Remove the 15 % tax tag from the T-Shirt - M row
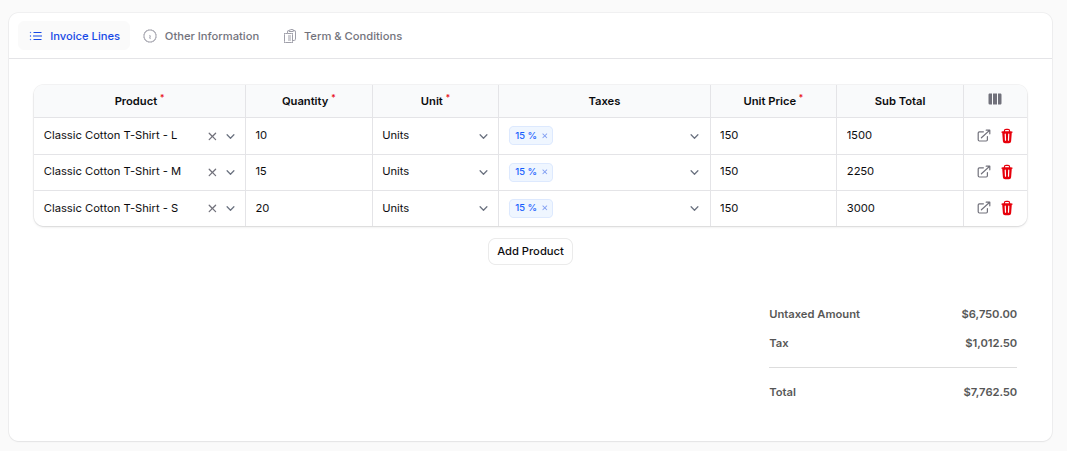 tap(545, 172)
